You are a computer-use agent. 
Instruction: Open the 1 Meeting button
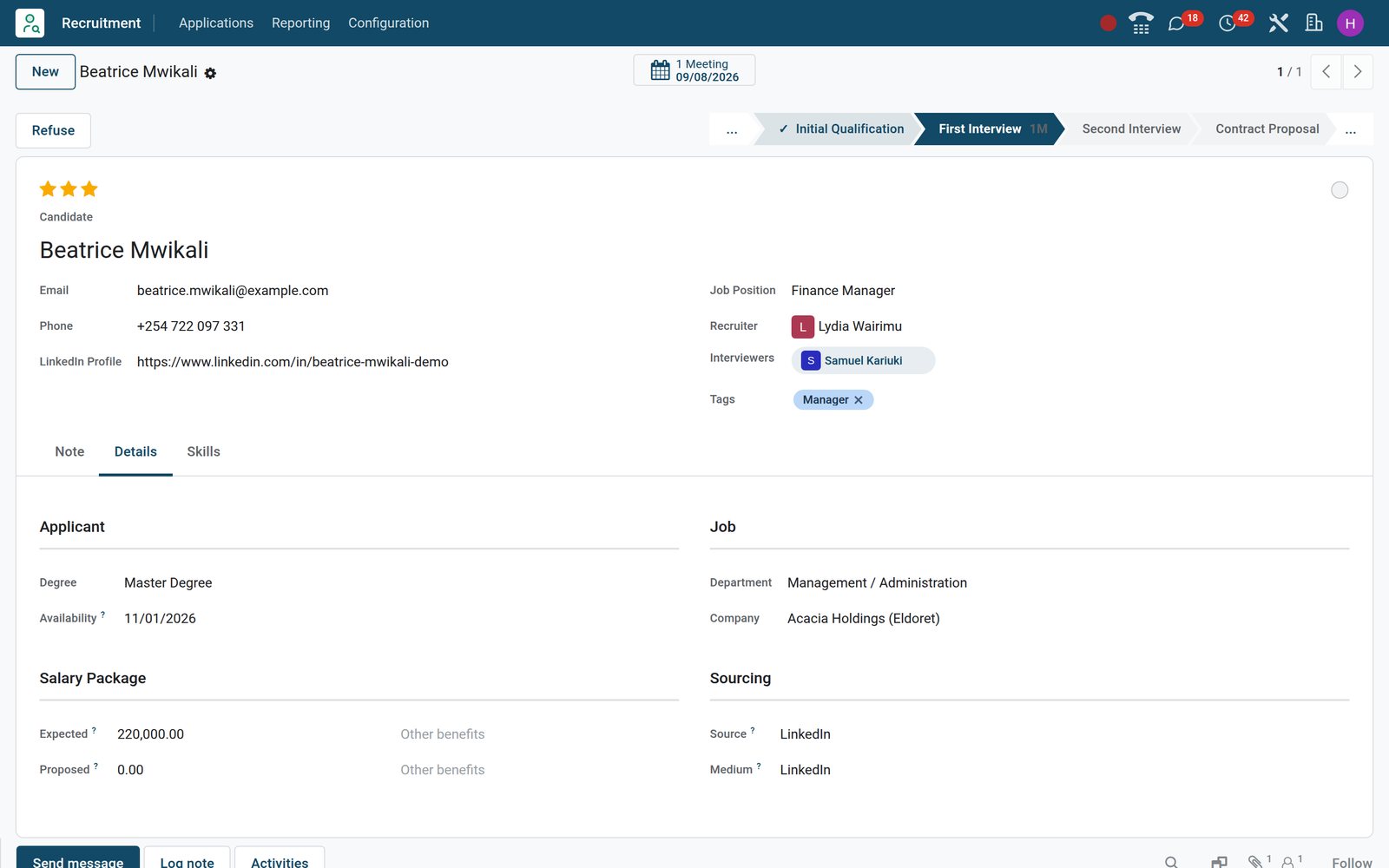point(694,70)
